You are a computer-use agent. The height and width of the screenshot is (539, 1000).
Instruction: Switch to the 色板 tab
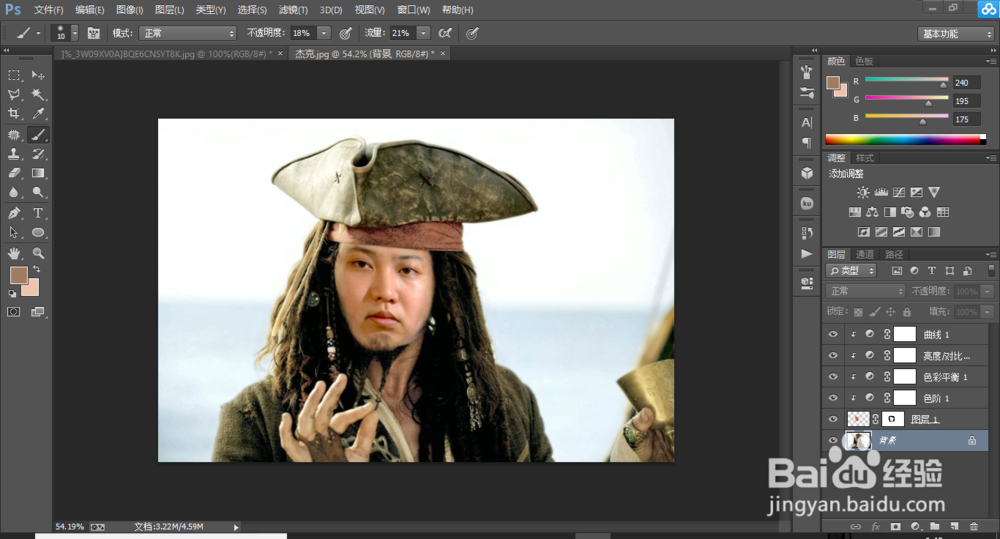[x=864, y=61]
